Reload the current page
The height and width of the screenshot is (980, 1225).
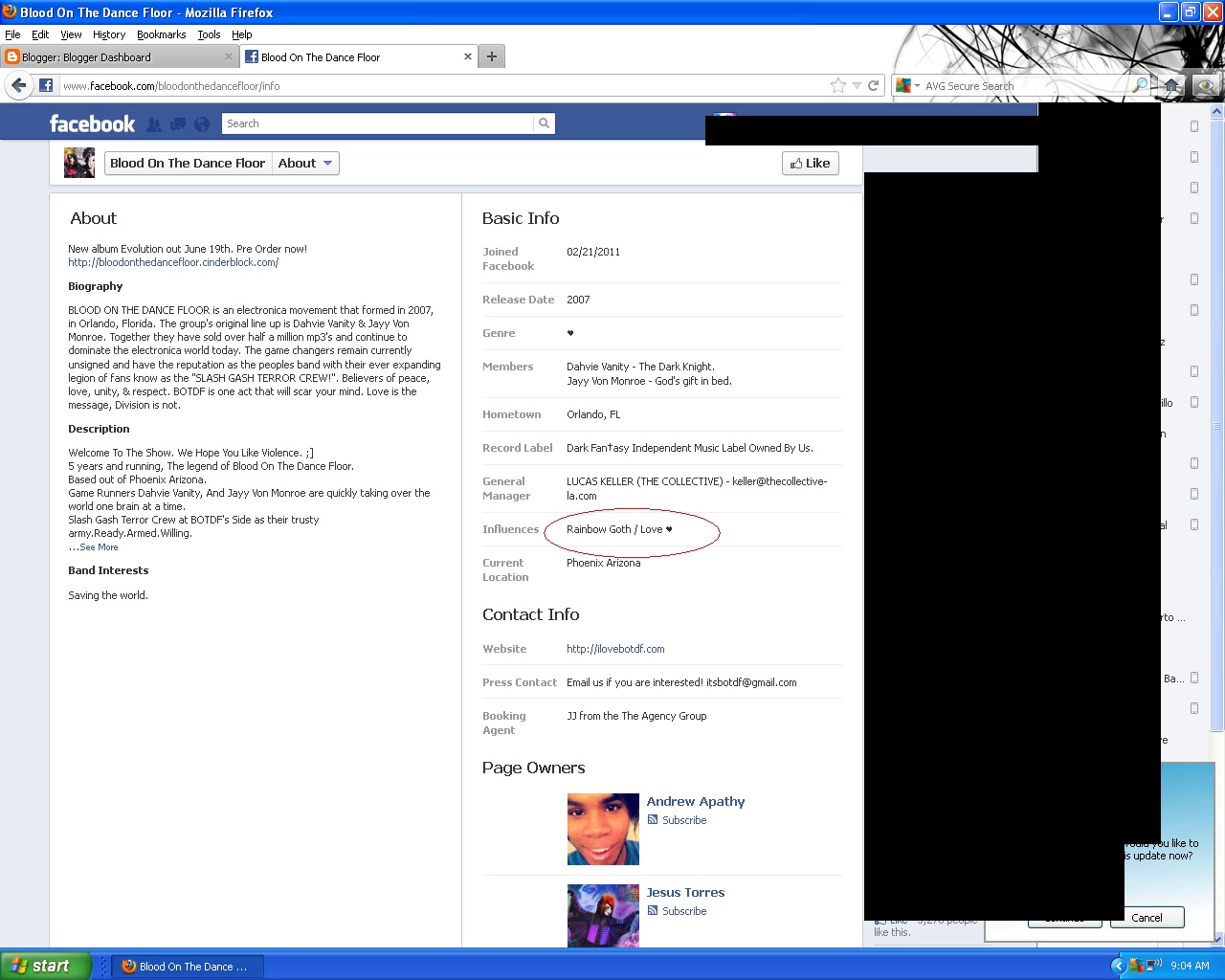(x=873, y=85)
